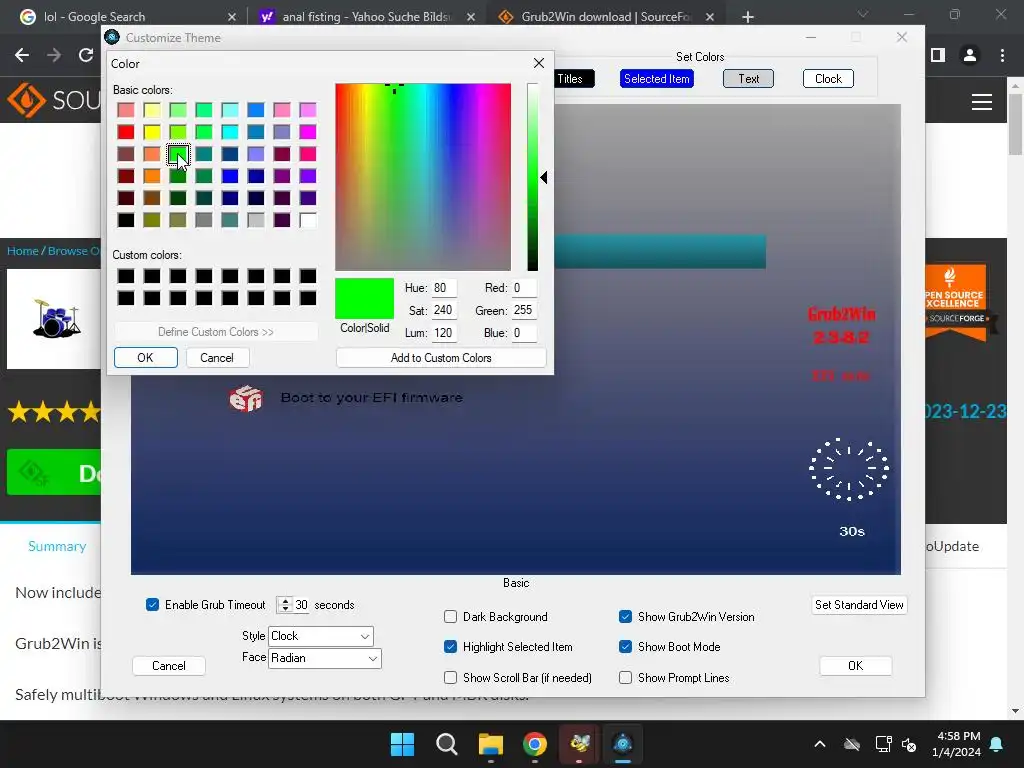
Task: Select the Grub2Win download SourceForge tab
Action: click(606, 17)
